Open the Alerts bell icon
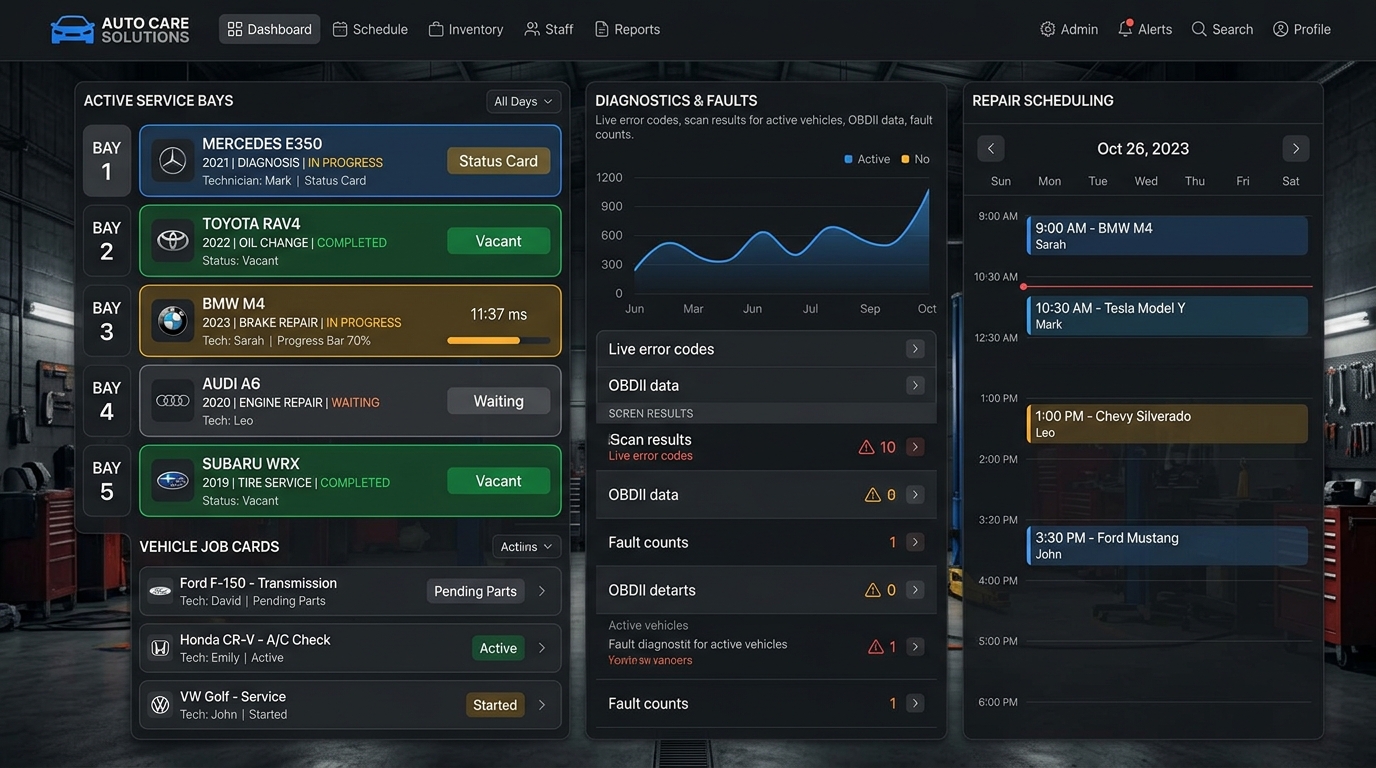This screenshot has height=768, width=1376. click(x=1126, y=29)
